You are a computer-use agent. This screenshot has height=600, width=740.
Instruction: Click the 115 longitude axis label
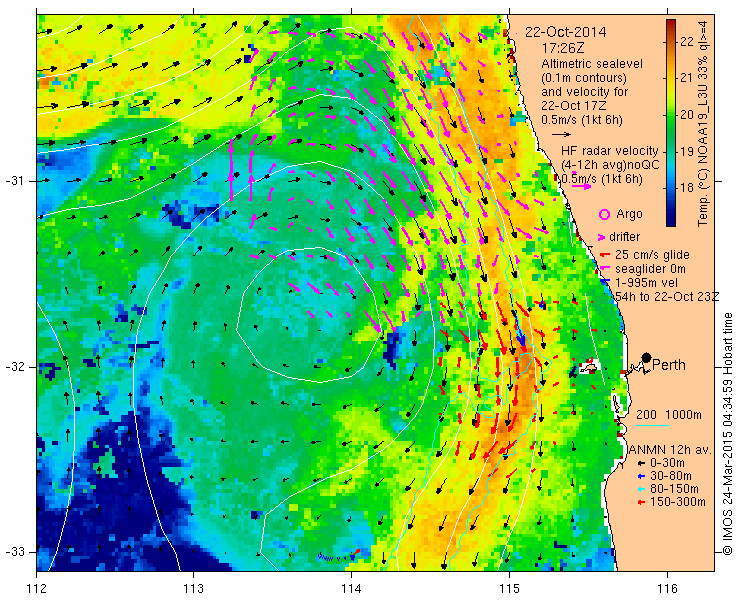pos(509,588)
